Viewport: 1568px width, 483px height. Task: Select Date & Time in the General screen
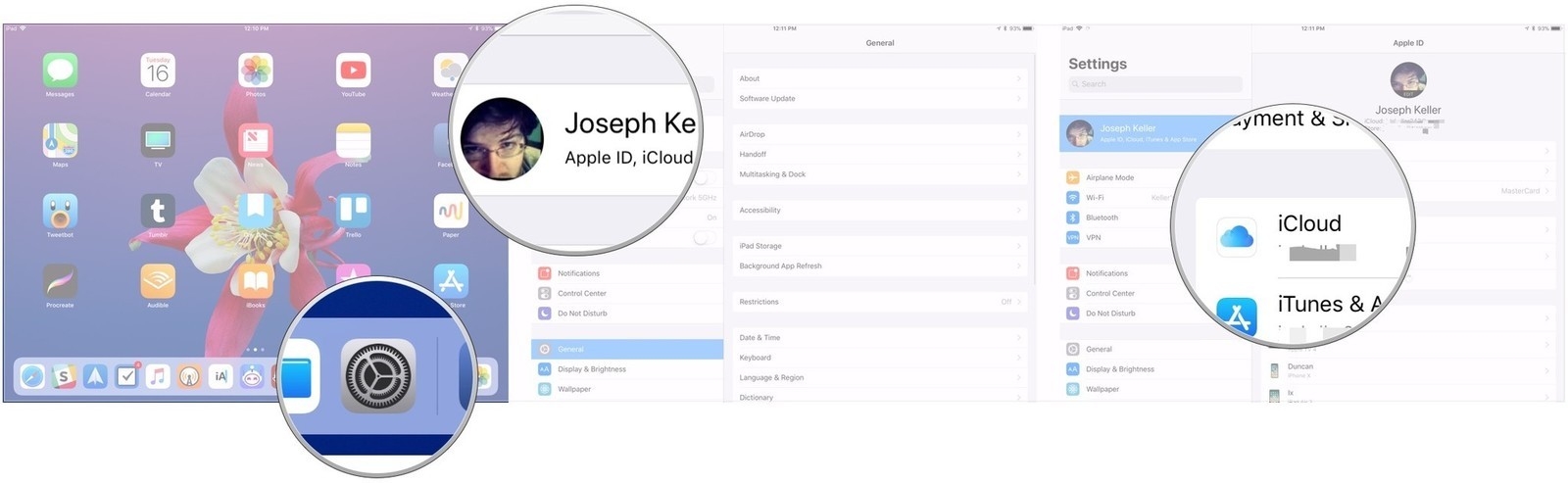coord(880,338)
